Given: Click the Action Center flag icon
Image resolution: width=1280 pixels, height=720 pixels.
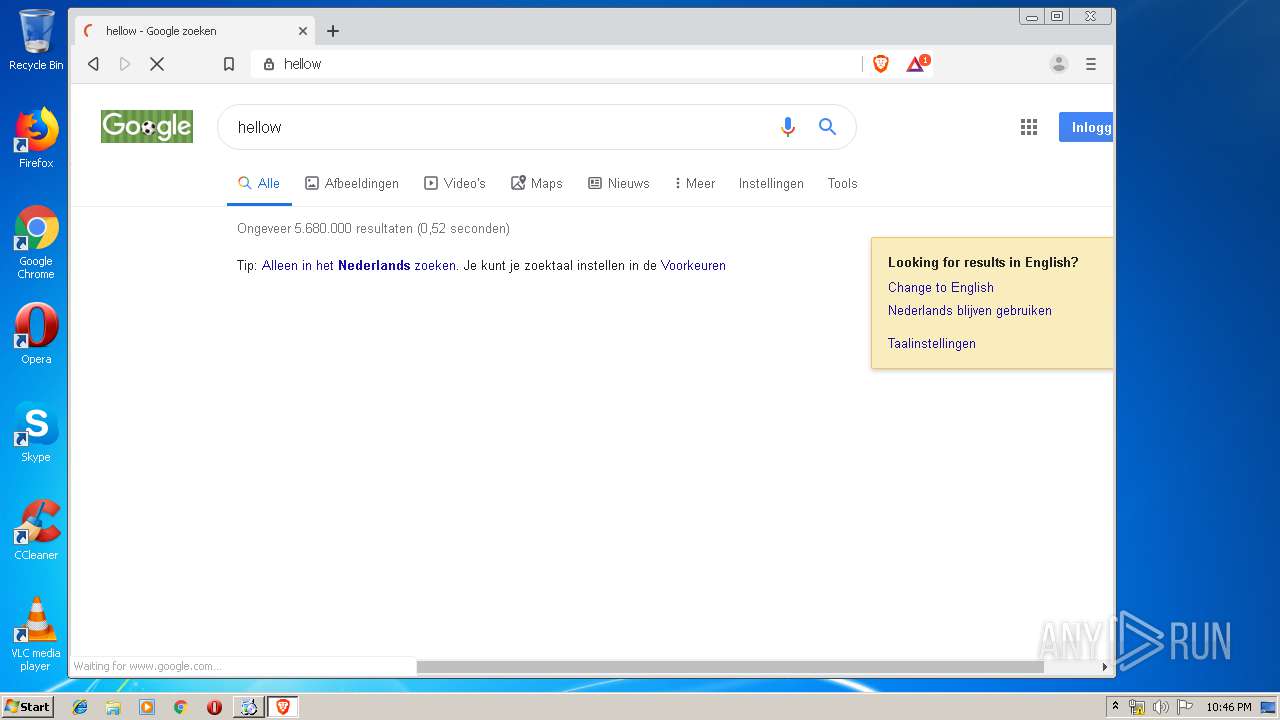Looking at the screenshot, I should coord(1185,707).
